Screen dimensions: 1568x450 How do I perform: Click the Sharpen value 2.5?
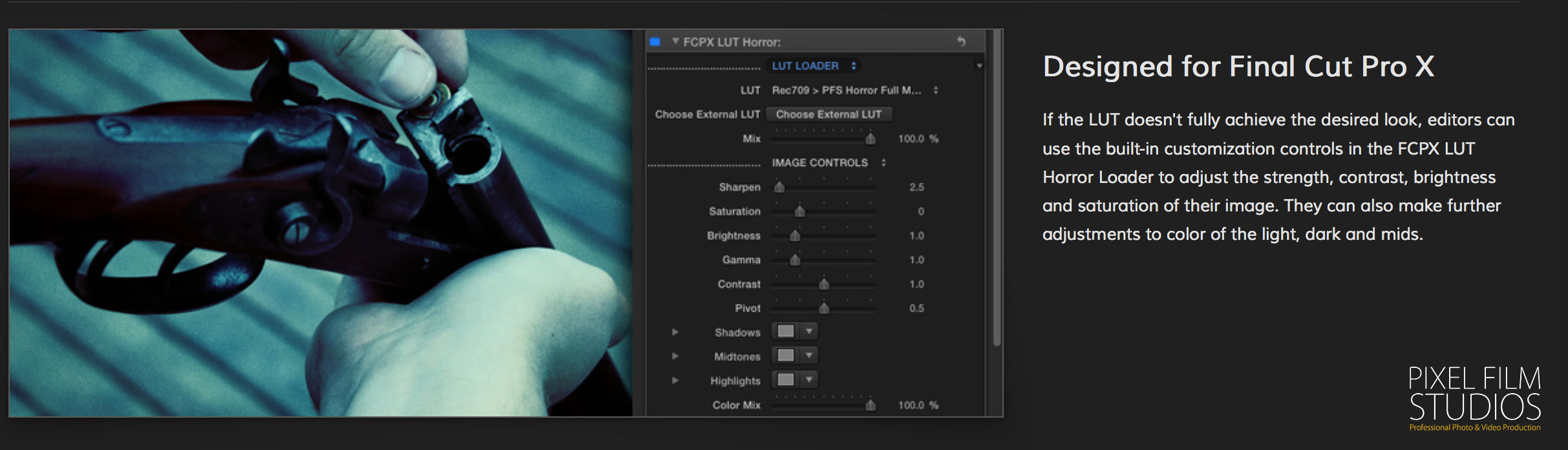(x=916, y=187)
